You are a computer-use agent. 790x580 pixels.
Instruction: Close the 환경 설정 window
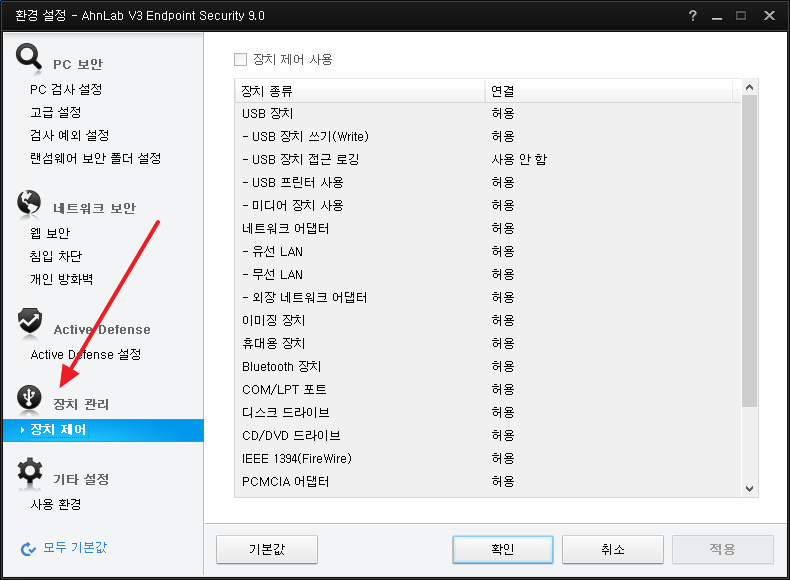pyautogui.click(x=769, y=16)
